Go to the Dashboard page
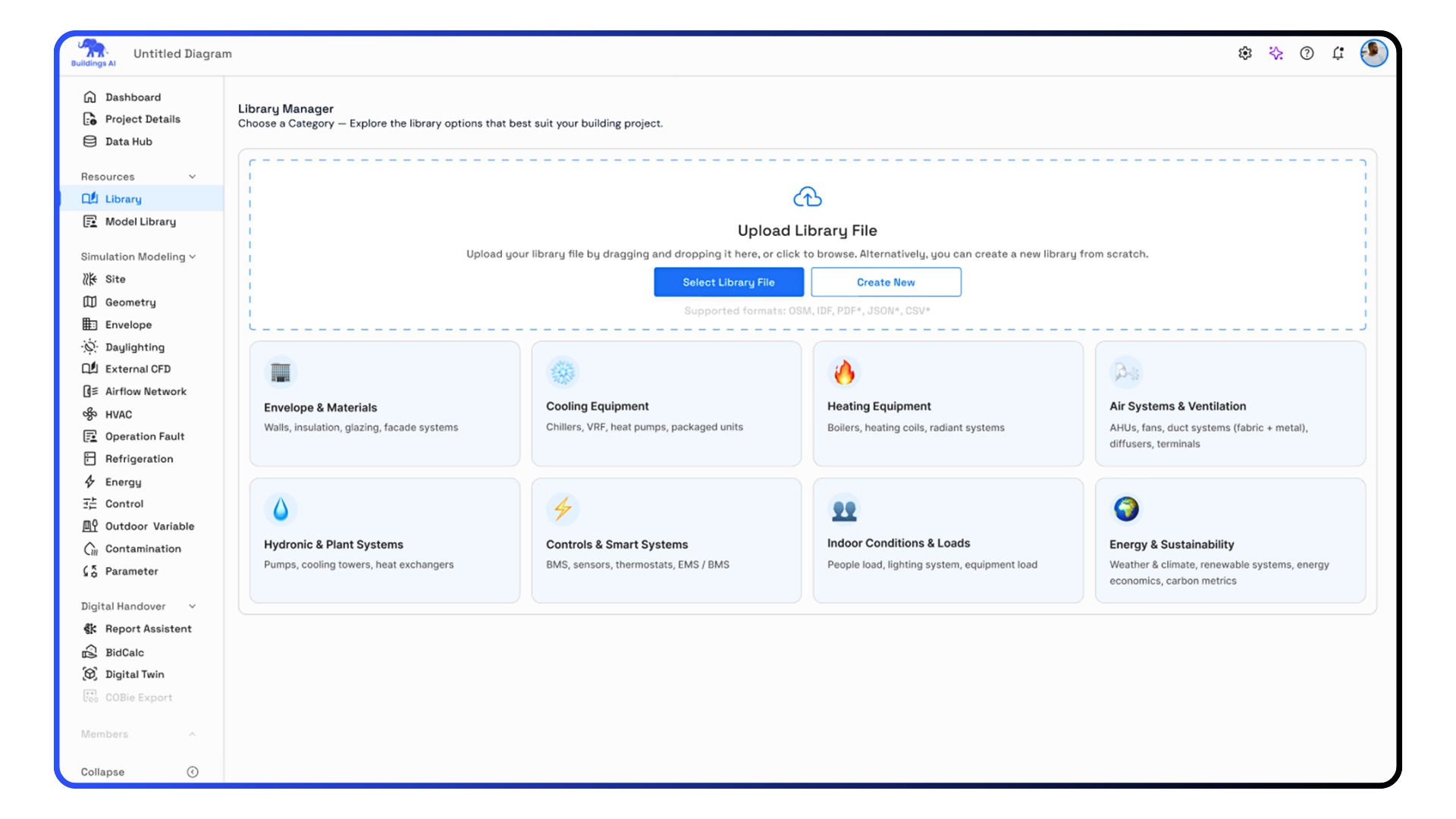Screen dimensions: 1456x819 [133, 97]
